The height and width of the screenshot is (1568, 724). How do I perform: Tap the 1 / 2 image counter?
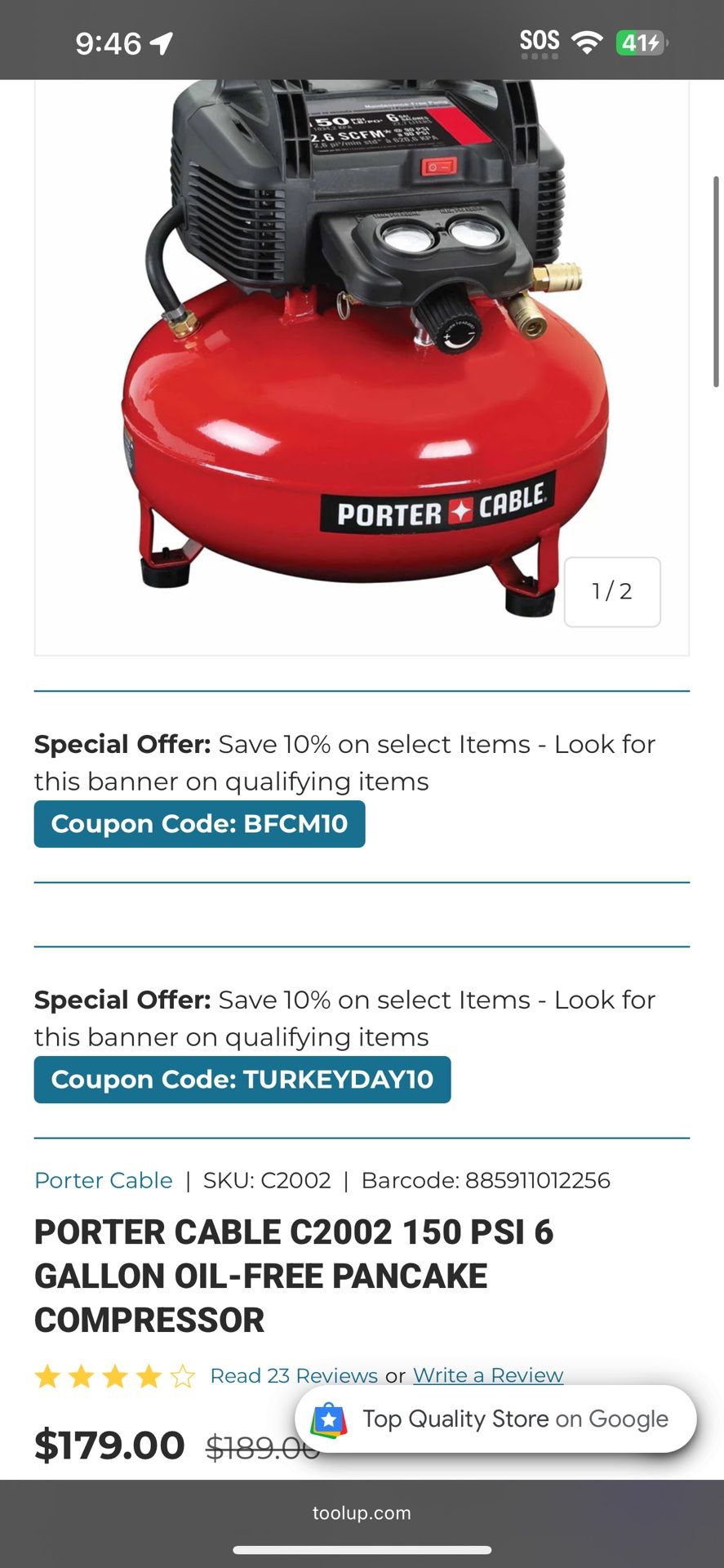(612, 592)
